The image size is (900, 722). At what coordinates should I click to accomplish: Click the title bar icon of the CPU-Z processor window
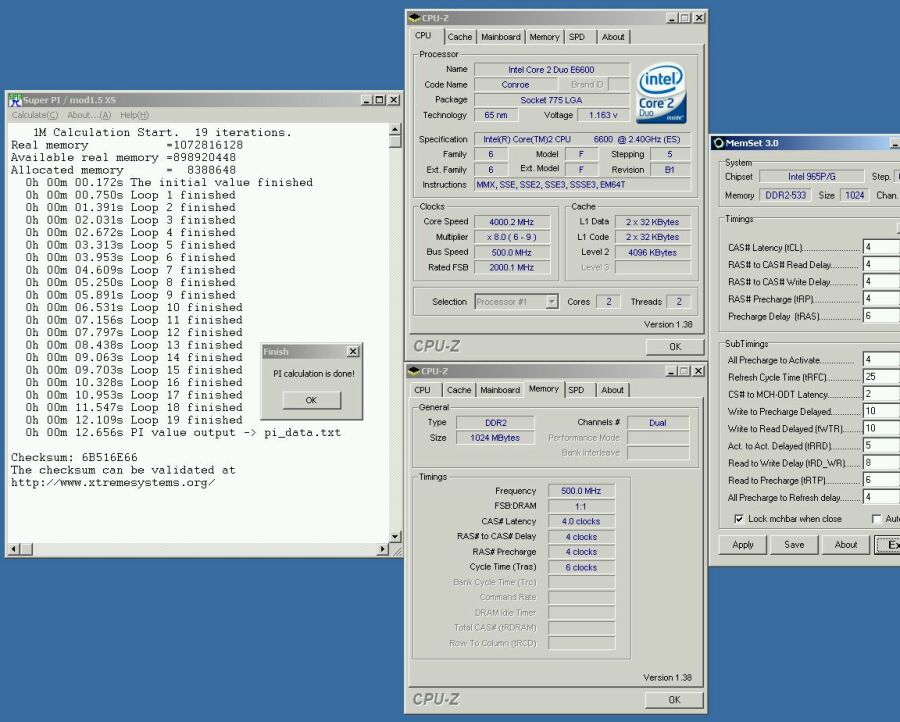[414, 18]
